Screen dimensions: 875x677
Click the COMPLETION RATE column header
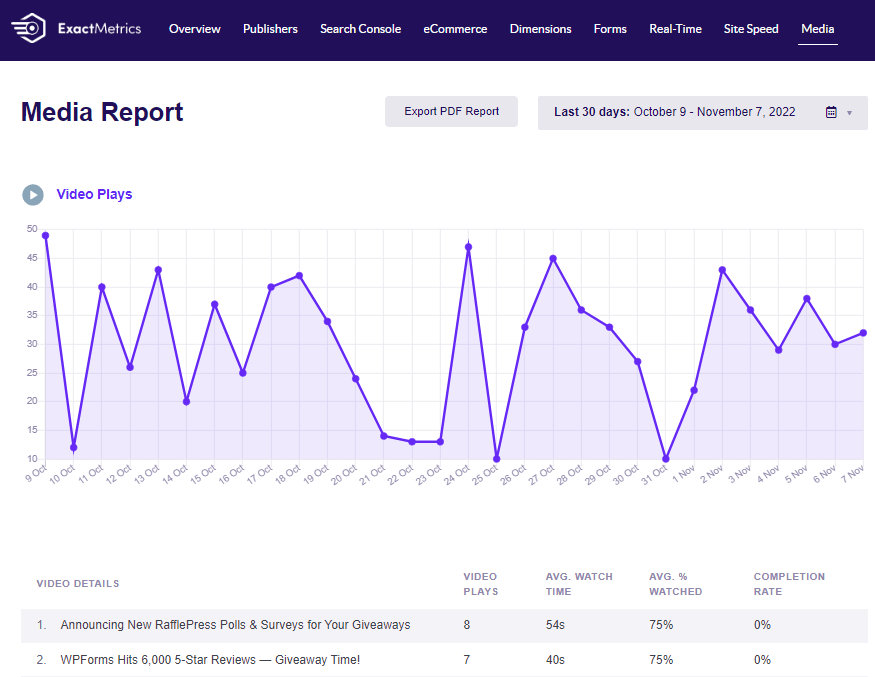point(789,584)
